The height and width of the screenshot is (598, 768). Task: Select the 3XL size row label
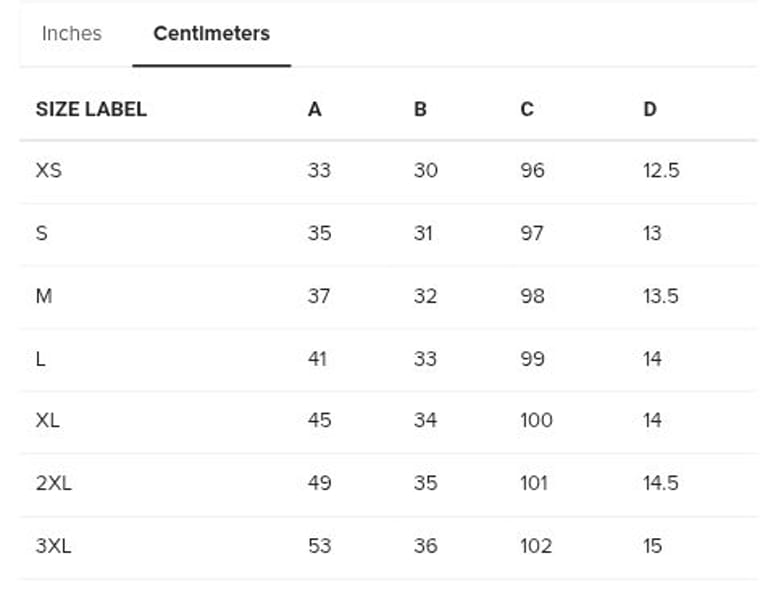click(x=53, y=546)
